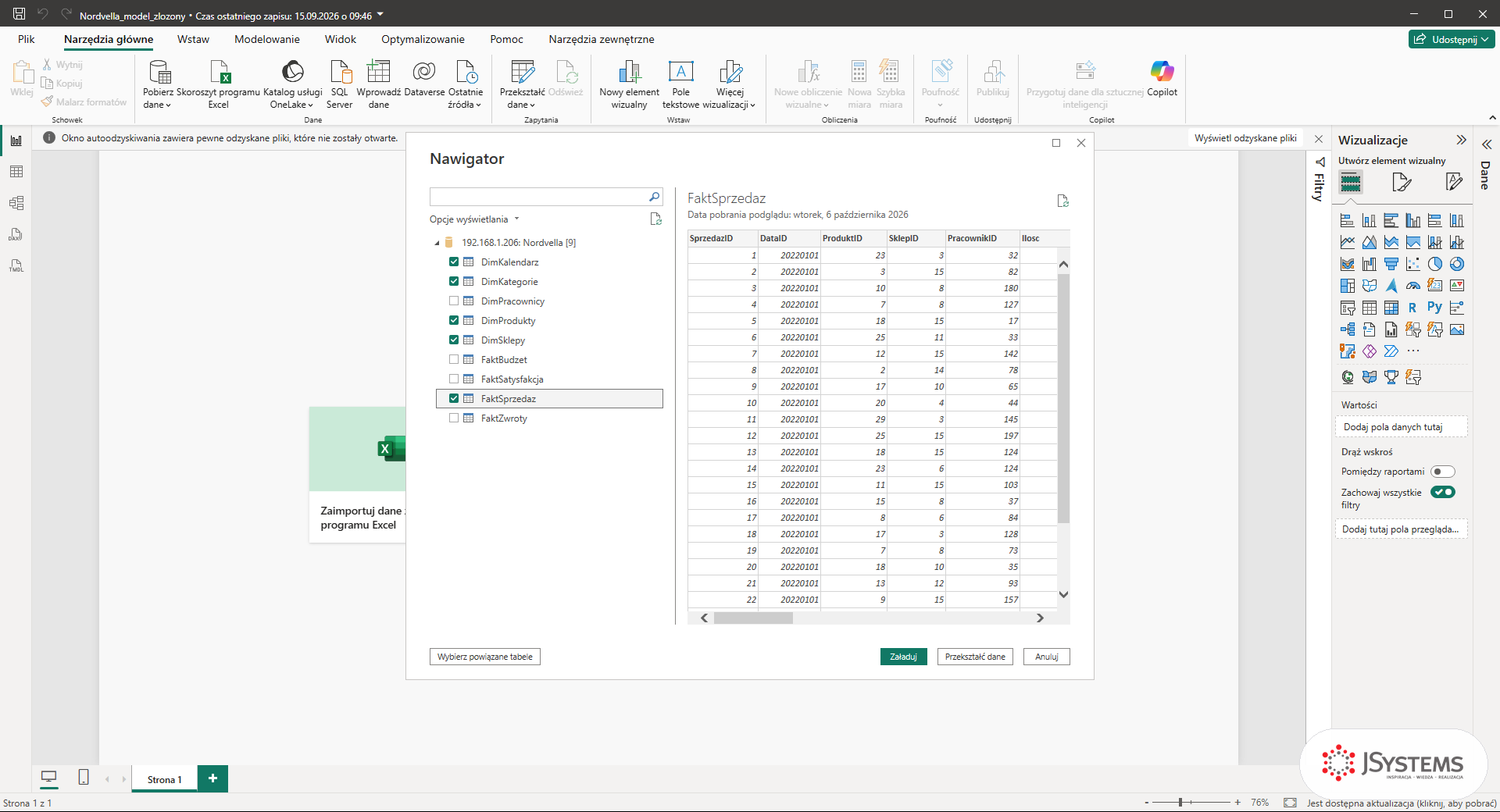Switch to mobile layout icon
Screen dimensions: 1500x812
[84, 777]
